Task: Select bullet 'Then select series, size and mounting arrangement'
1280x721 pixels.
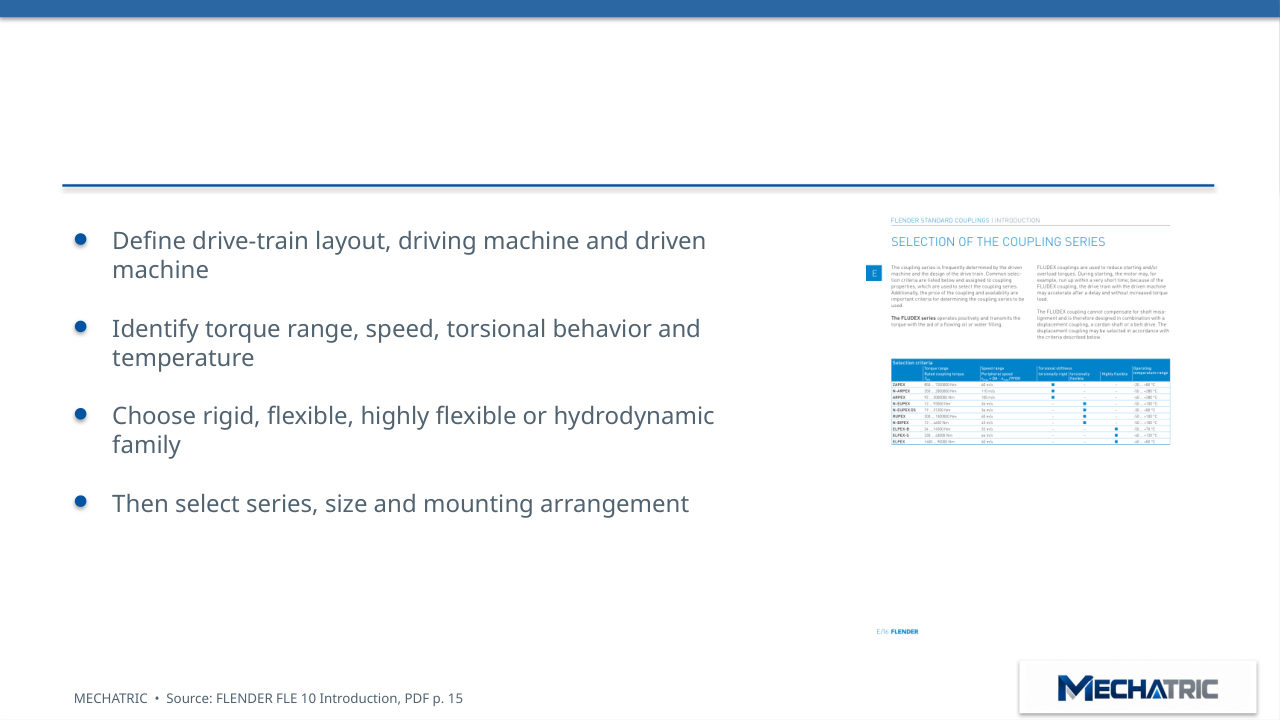Action: click(x=400, y=504)
